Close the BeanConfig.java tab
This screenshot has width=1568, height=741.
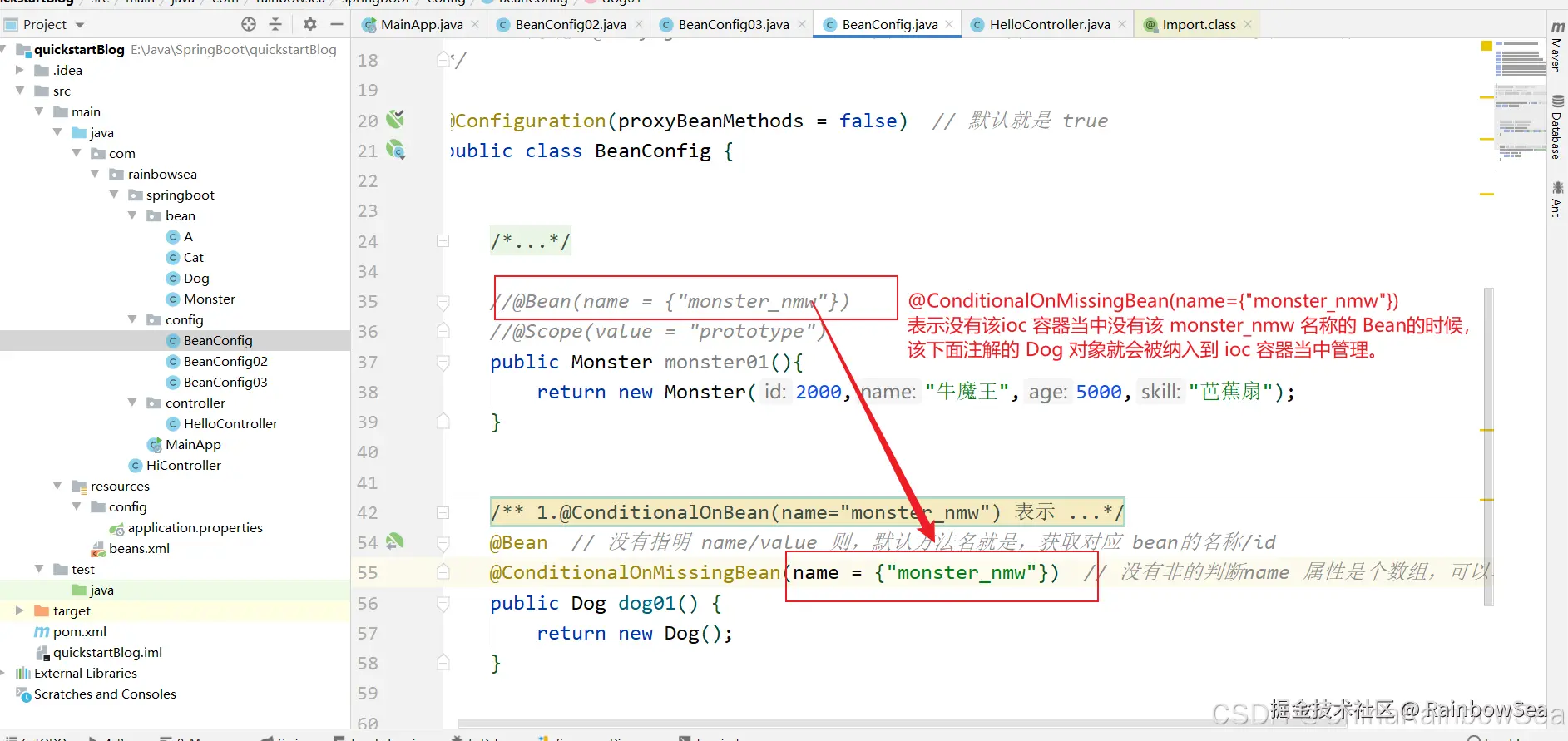point(949,24)
